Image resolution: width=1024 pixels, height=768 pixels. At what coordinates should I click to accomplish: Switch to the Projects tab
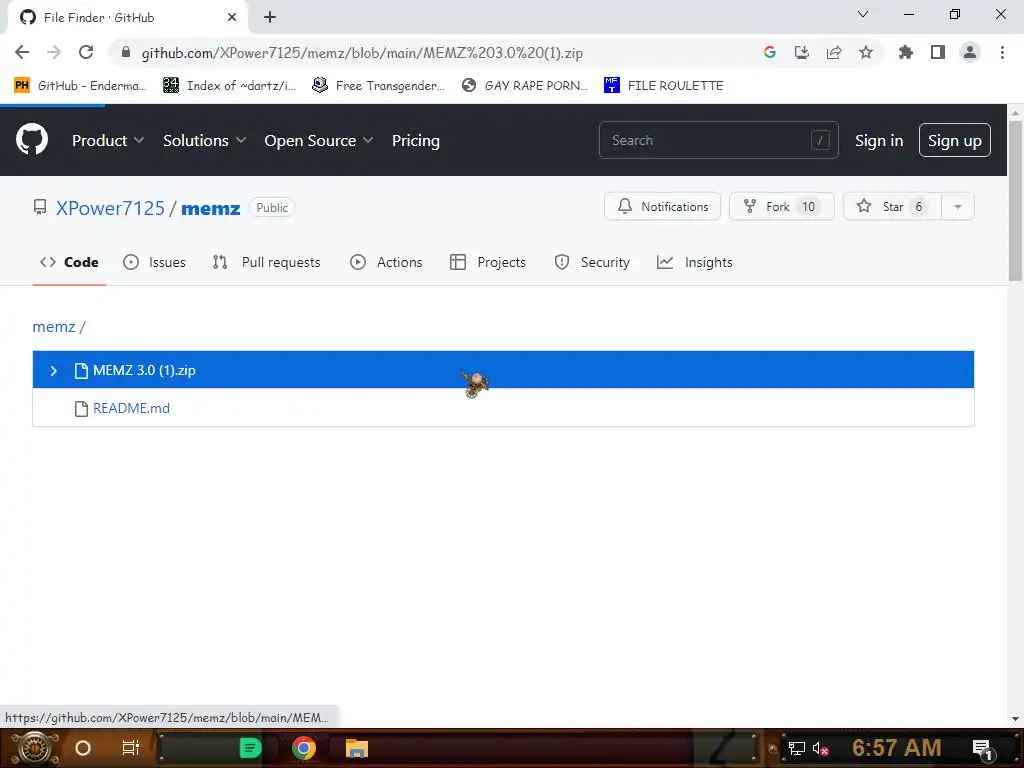(x=488, y=262)
